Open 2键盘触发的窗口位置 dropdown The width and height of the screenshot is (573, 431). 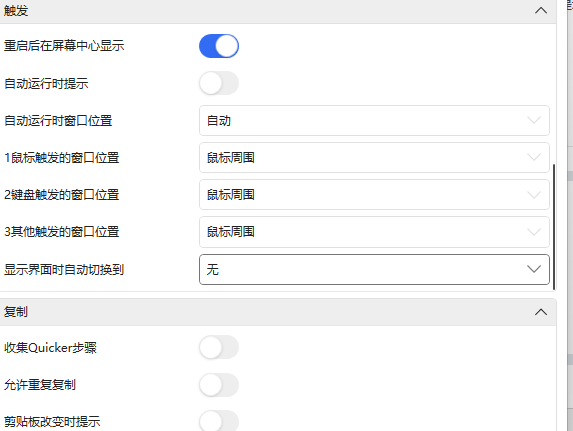(x=374, y=194)
